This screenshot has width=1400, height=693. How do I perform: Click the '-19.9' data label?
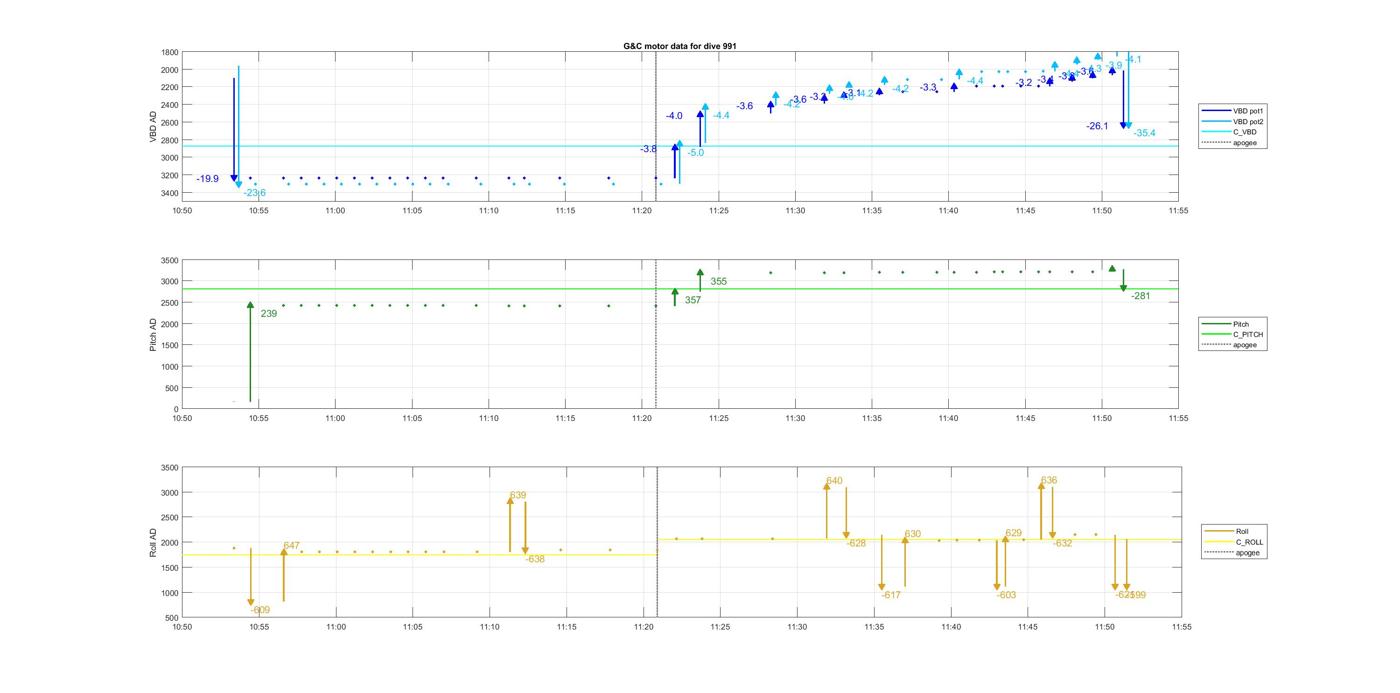pos(208,179)
